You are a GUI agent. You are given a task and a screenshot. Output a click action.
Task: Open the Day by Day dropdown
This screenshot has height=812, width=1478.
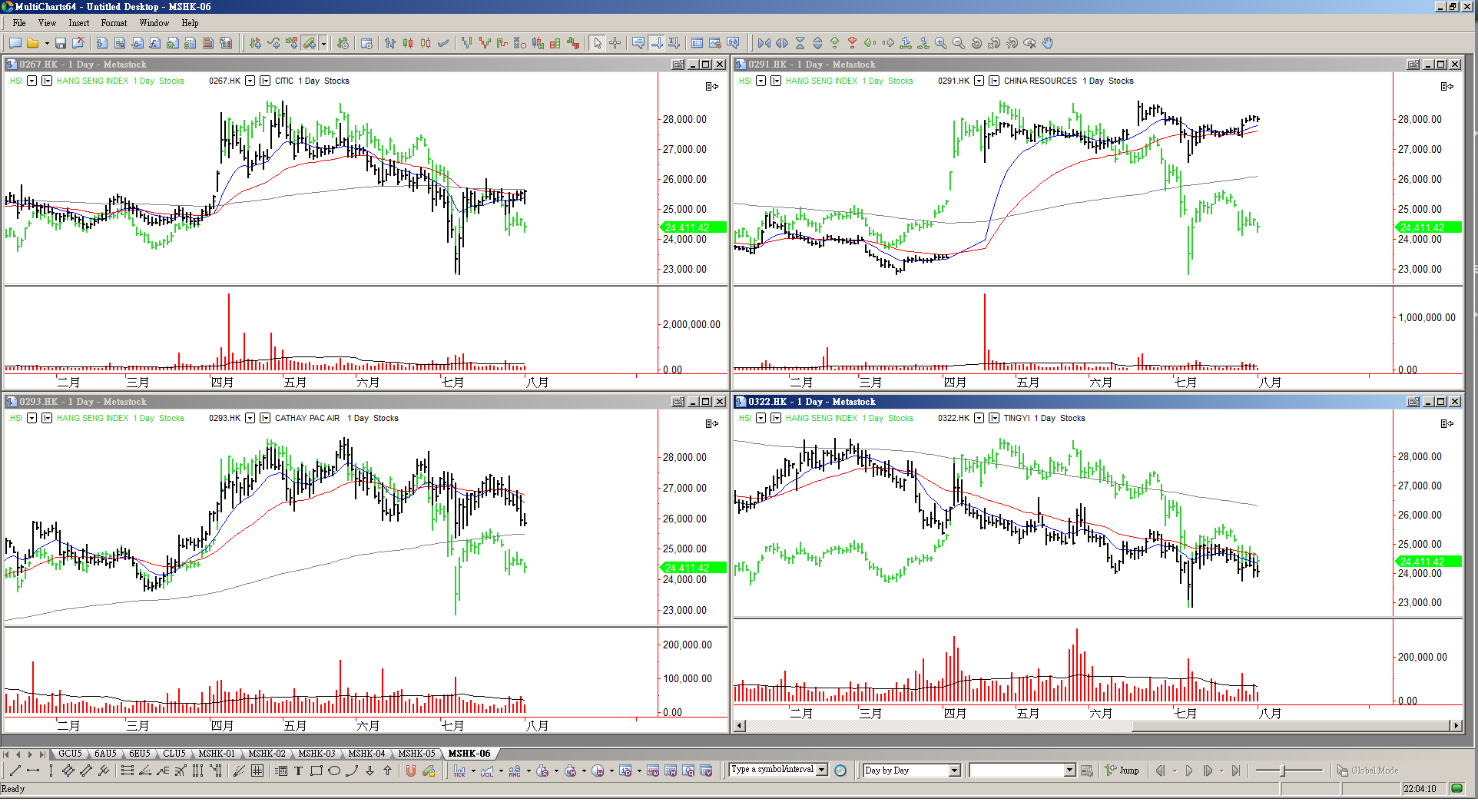(x=955, y=771)
